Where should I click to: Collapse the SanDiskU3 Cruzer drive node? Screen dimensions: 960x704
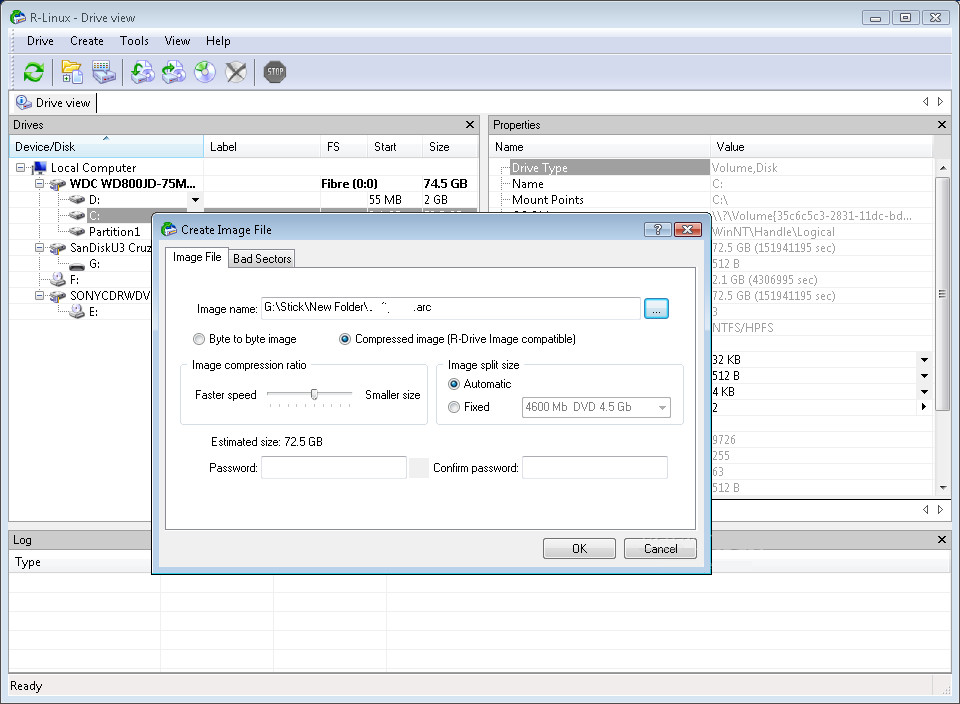click(x=40, y=248)
